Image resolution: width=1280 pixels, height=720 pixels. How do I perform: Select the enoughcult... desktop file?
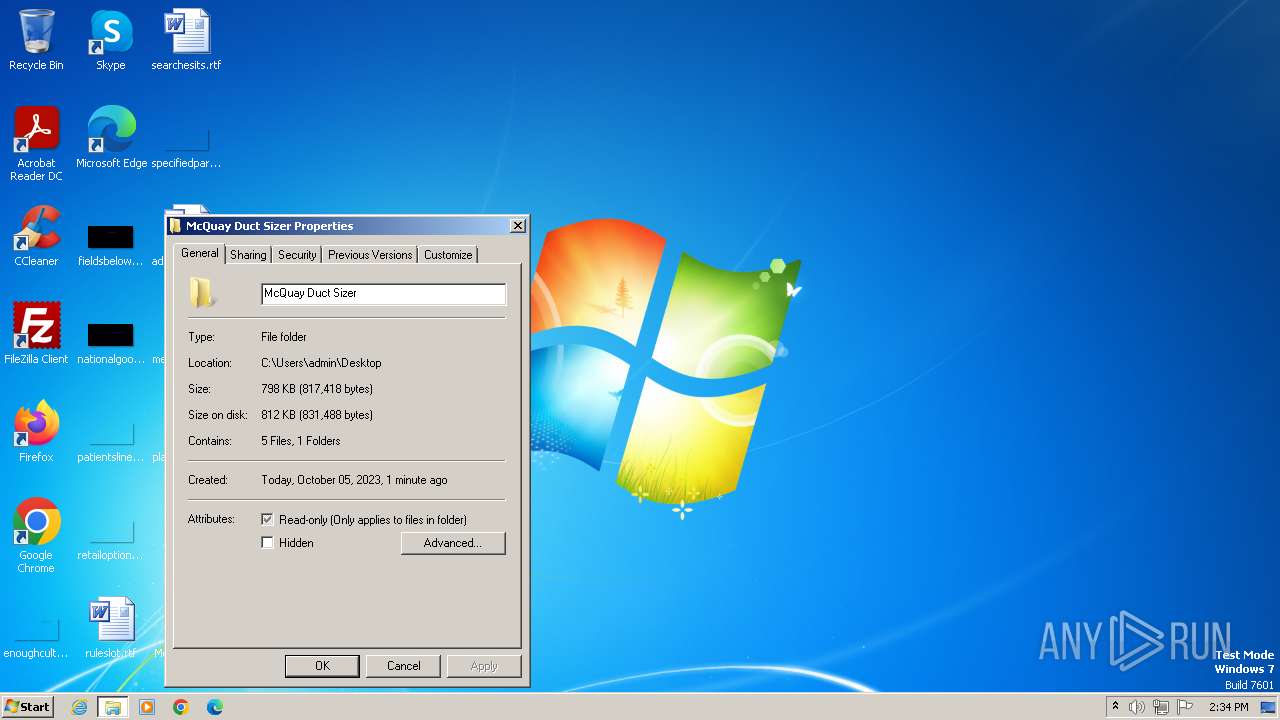(x=36, y=637)
